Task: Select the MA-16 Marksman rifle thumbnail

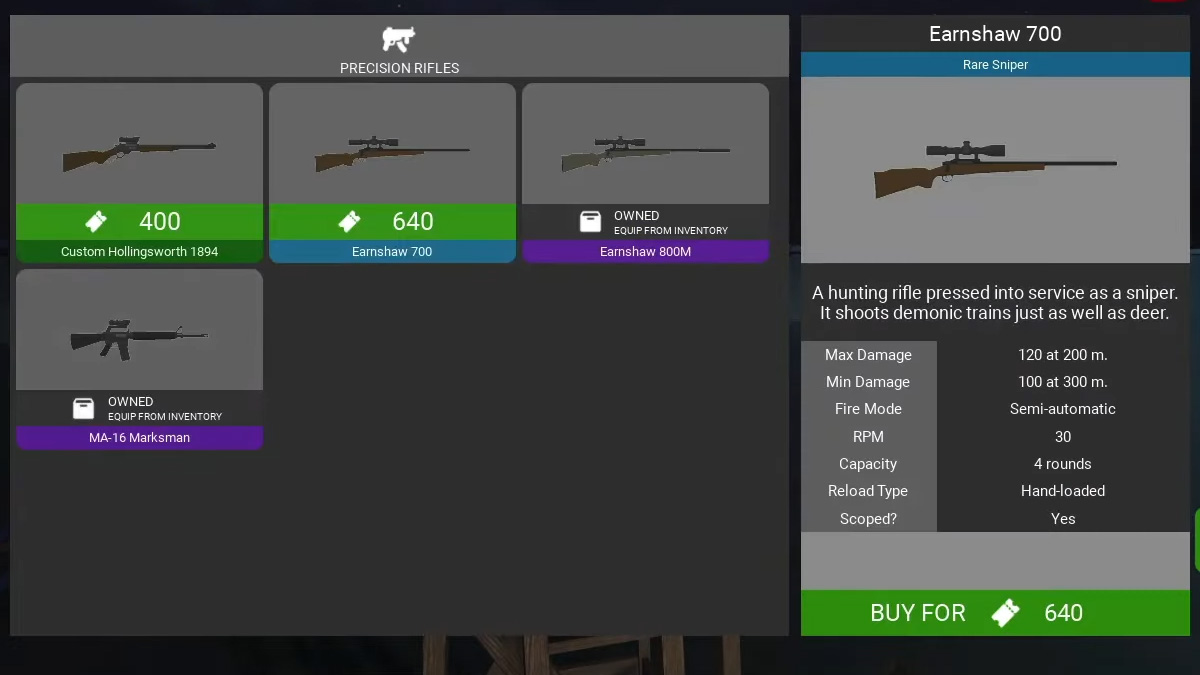Action: (x=140, y=330)
